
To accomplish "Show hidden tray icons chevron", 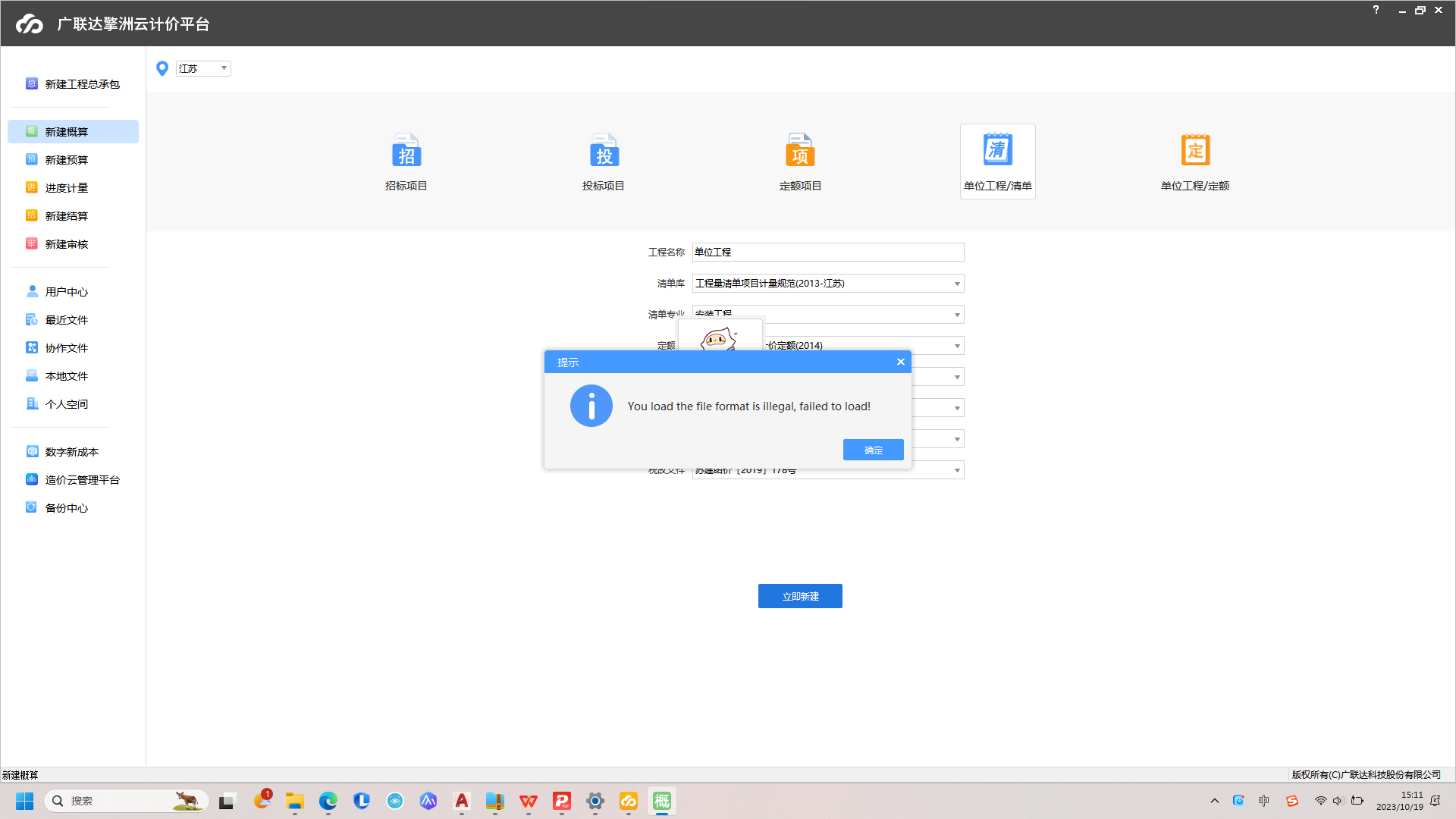I will pos(1215,801).
